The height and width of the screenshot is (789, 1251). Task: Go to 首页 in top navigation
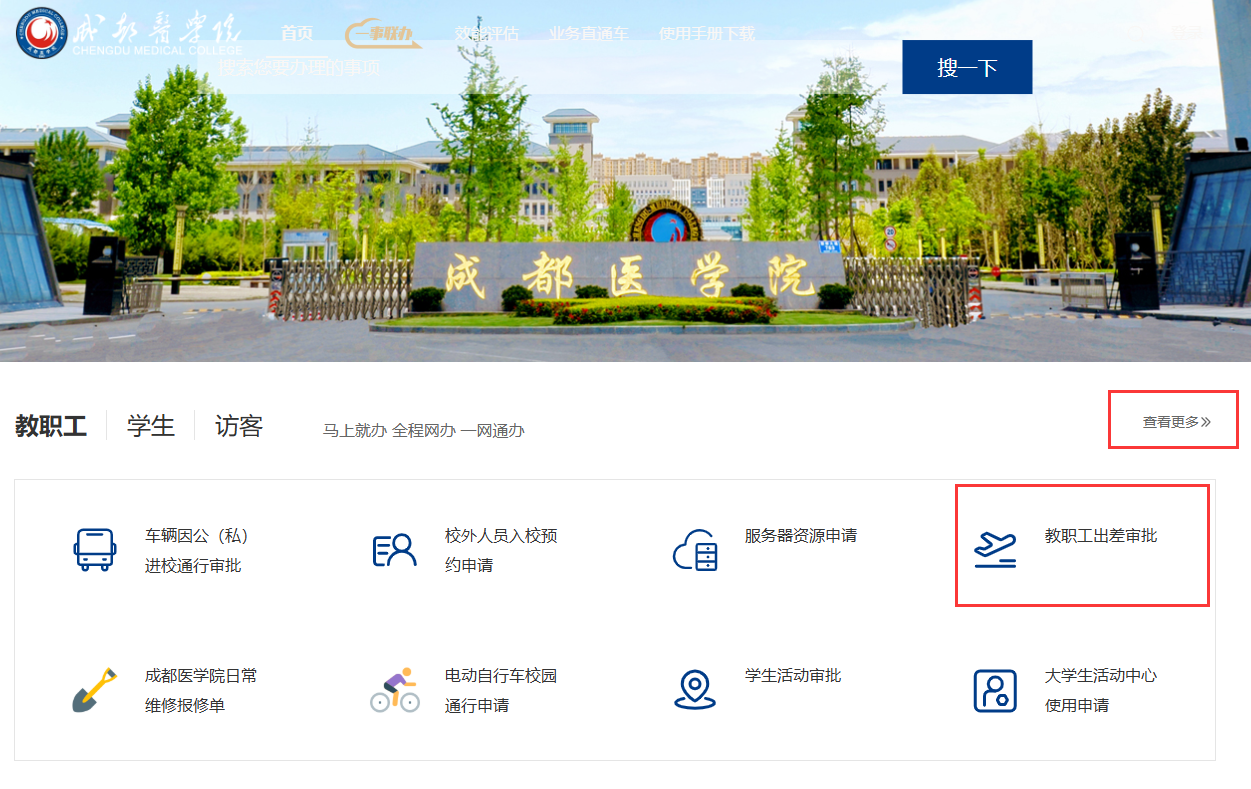click(x=297, y=33)
